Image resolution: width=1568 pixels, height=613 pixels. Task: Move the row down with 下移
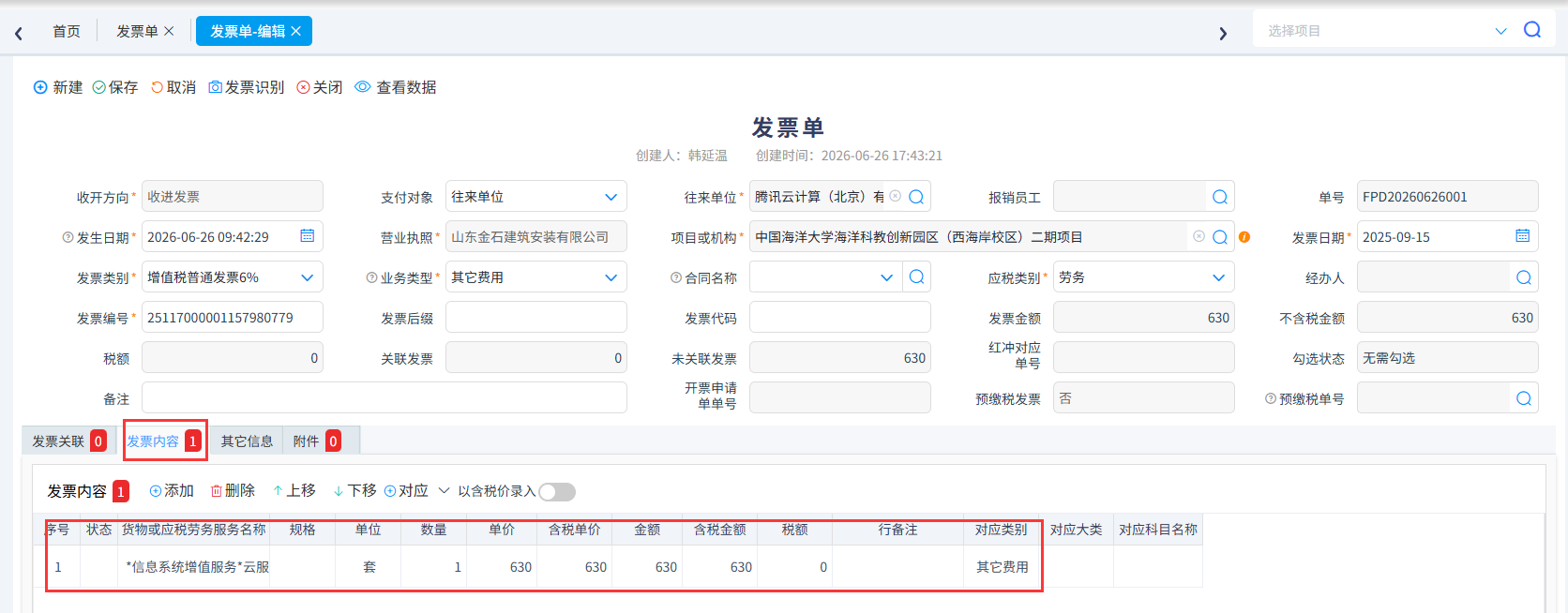[354, 490]
